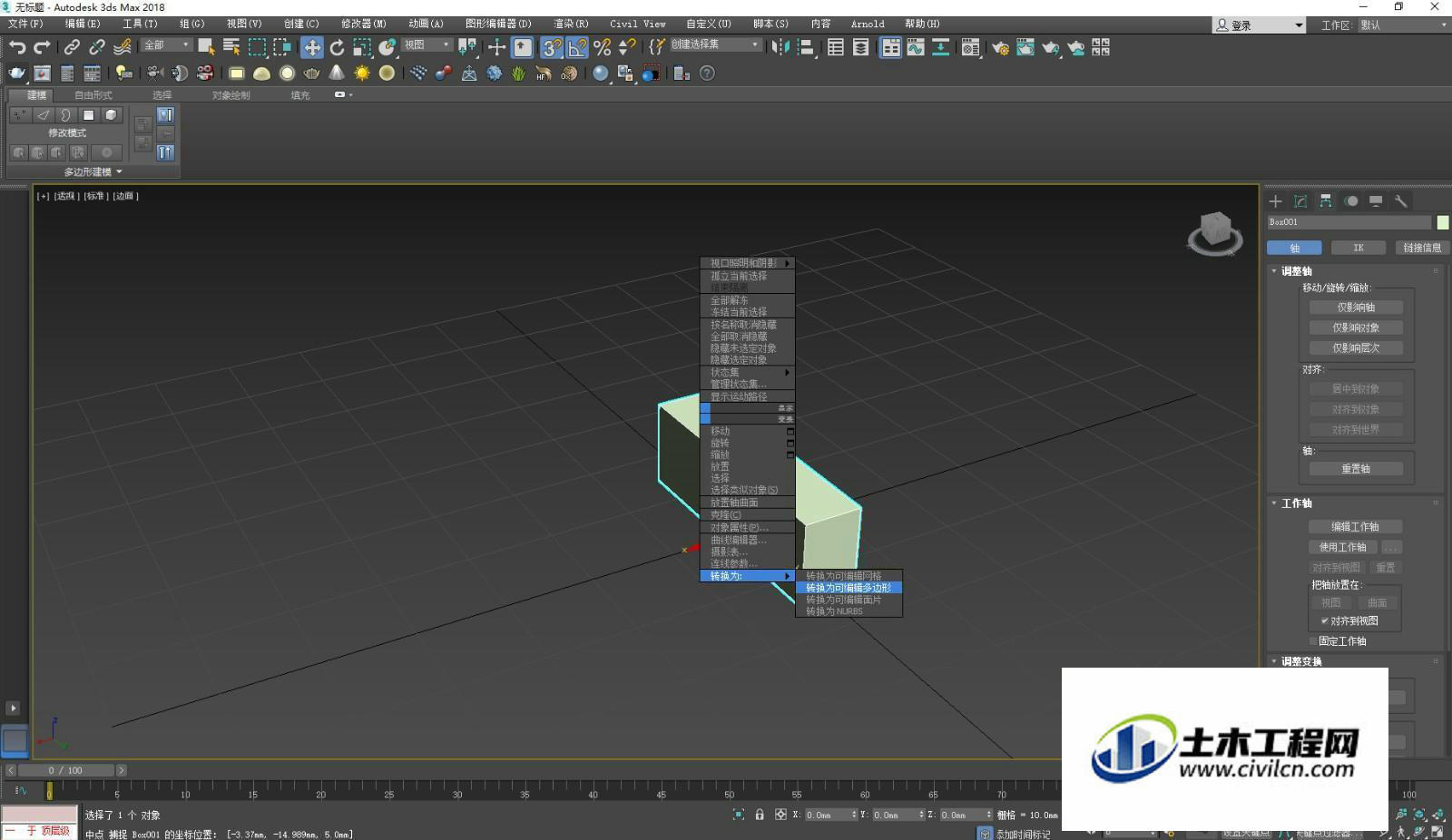1452x840 pixels.
Task: Click the 仅影响轴 button
Action: click(1356, 308)
